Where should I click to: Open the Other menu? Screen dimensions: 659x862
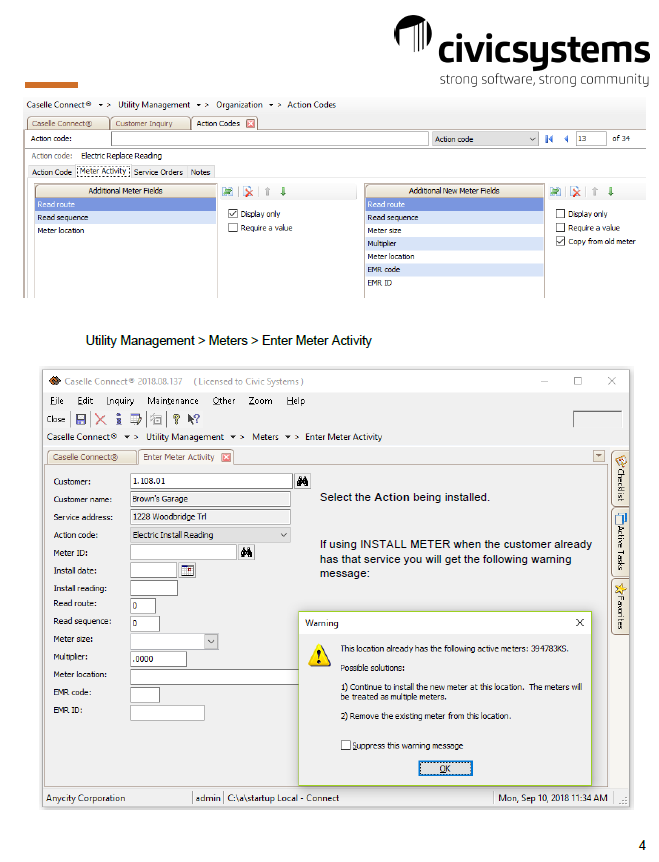(224, 401)
